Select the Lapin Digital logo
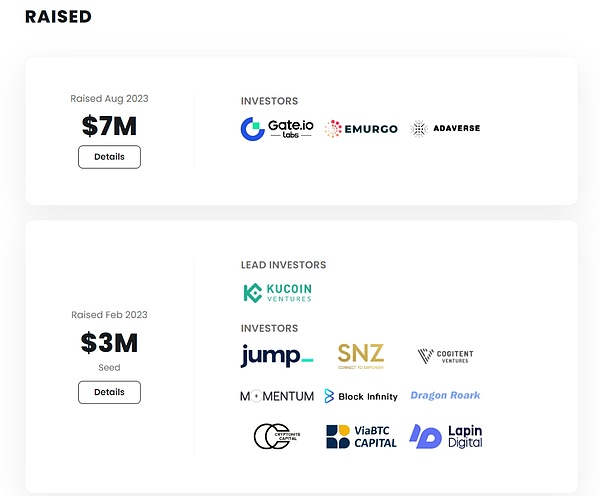 click(445, 436)
